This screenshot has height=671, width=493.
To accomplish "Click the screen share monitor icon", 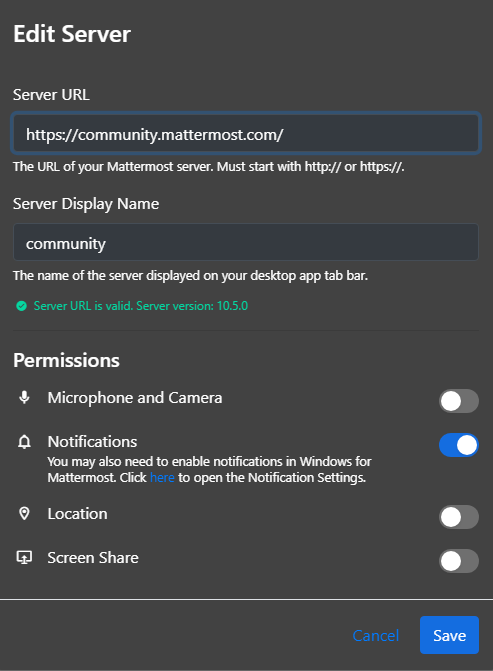I will 24,558.
